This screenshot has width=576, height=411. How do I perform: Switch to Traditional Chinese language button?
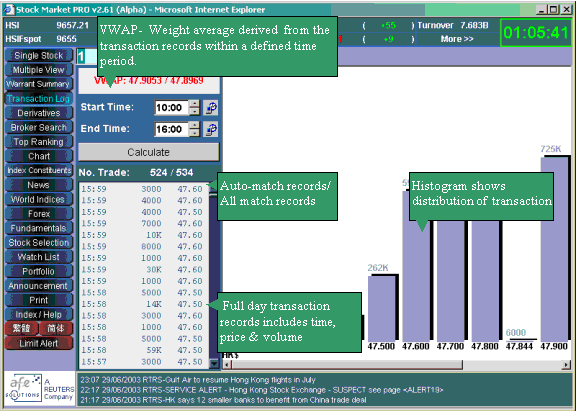point(21,328)
